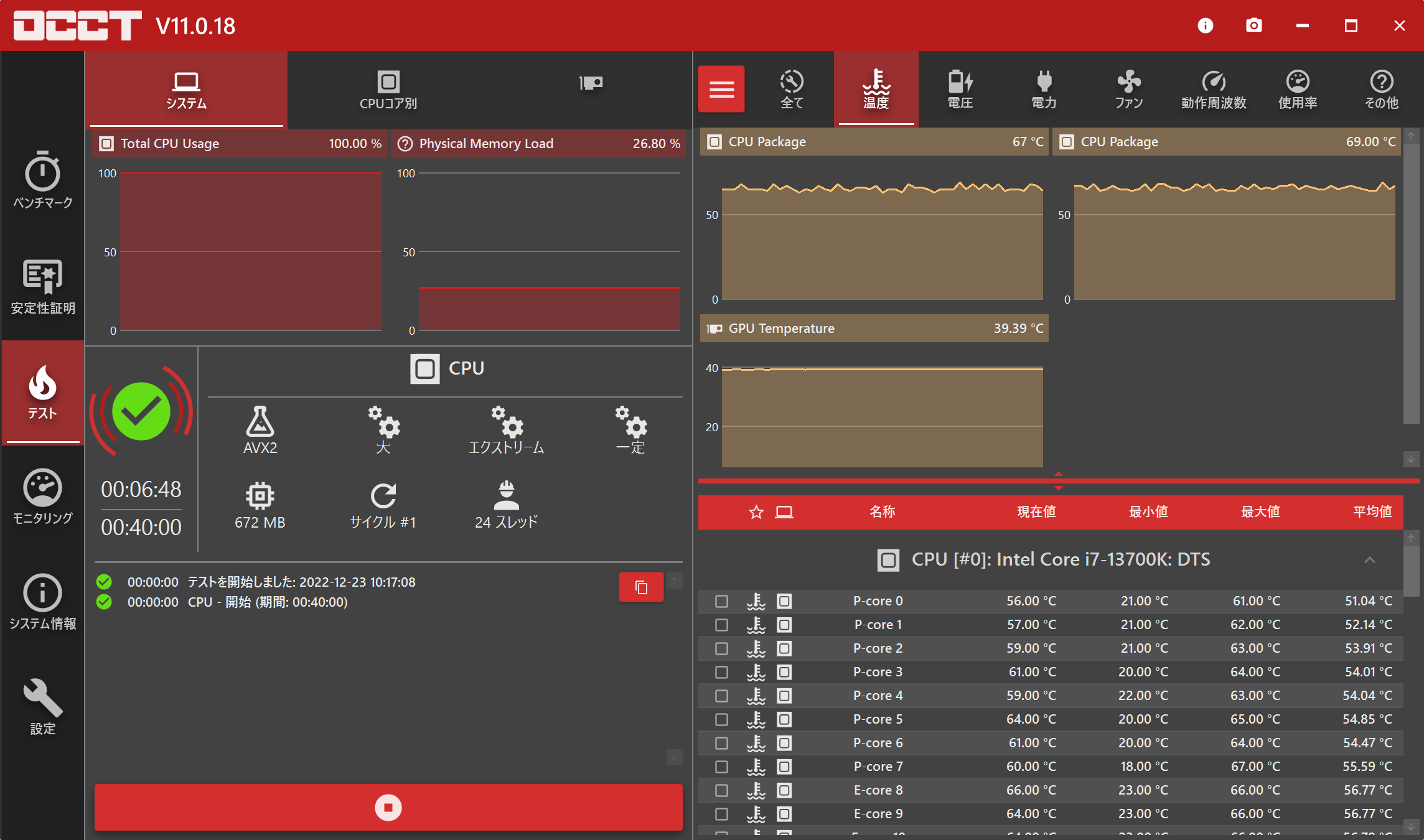The height and width of the screenshot is (840, 1424).
Task: Click the sensor table scrollbar down arrow
Action: (1411, 826)
